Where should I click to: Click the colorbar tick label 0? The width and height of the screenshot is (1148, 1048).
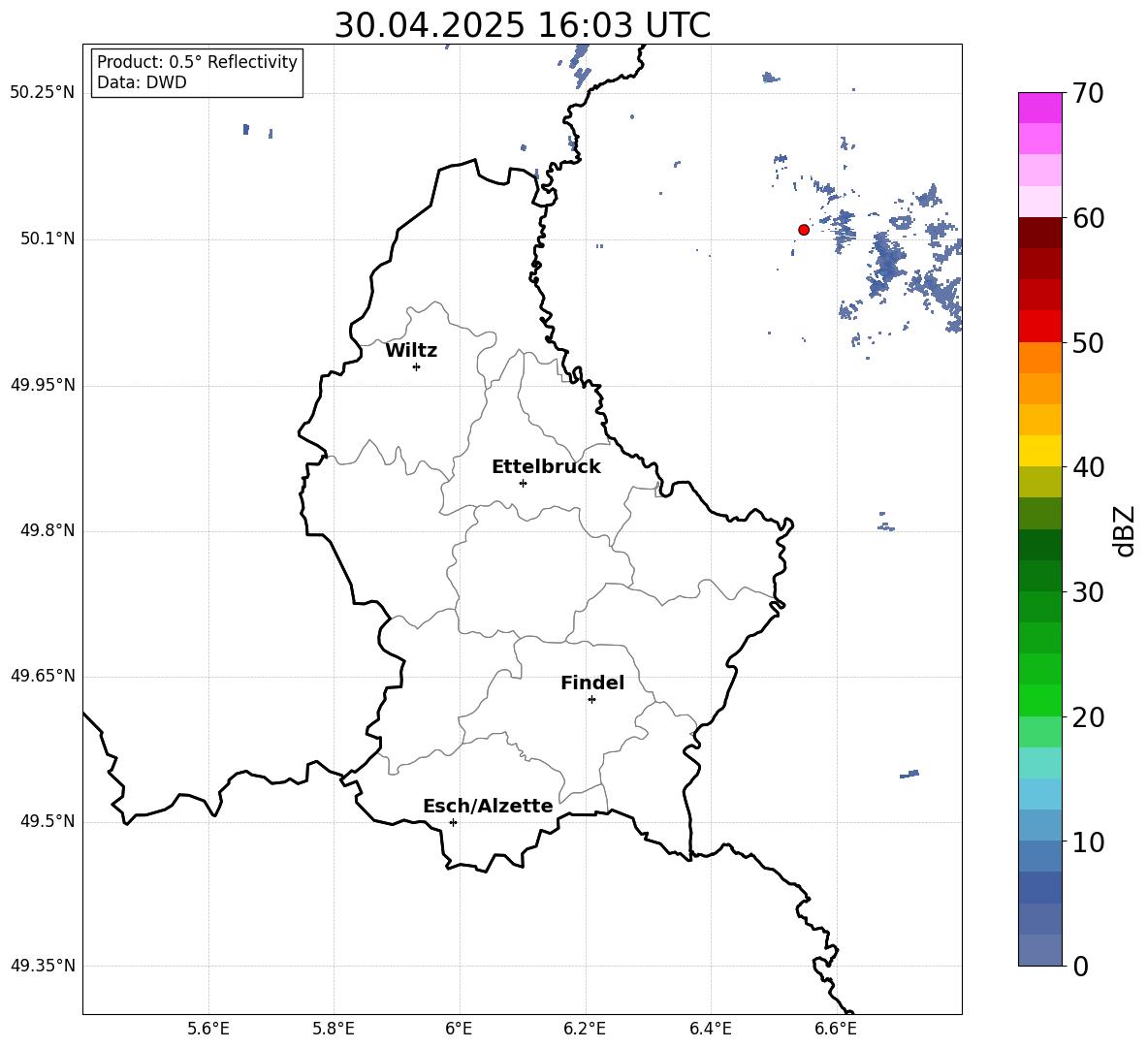[1081, 966]
